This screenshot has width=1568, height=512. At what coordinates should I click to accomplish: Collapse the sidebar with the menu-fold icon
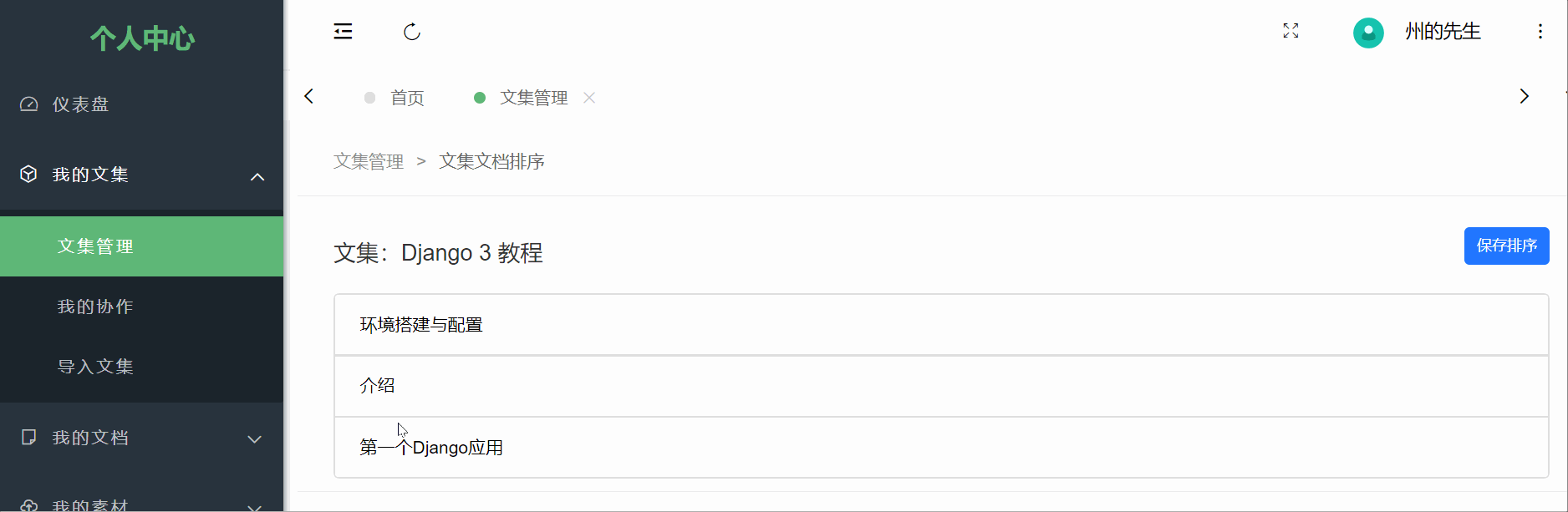343,32
